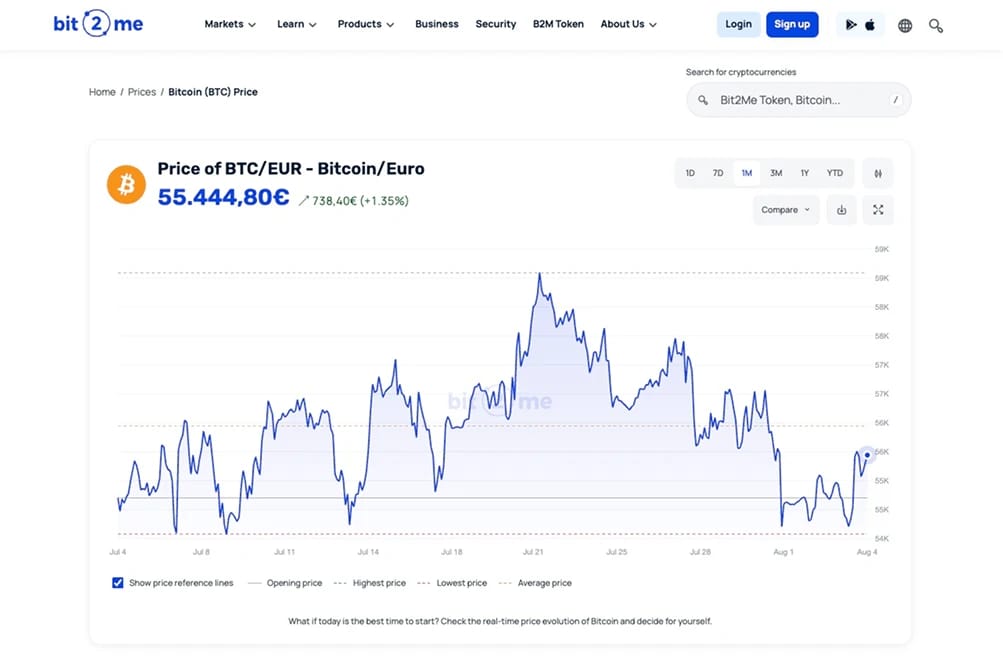Open the language globe icon

click(x=904, y=26)
